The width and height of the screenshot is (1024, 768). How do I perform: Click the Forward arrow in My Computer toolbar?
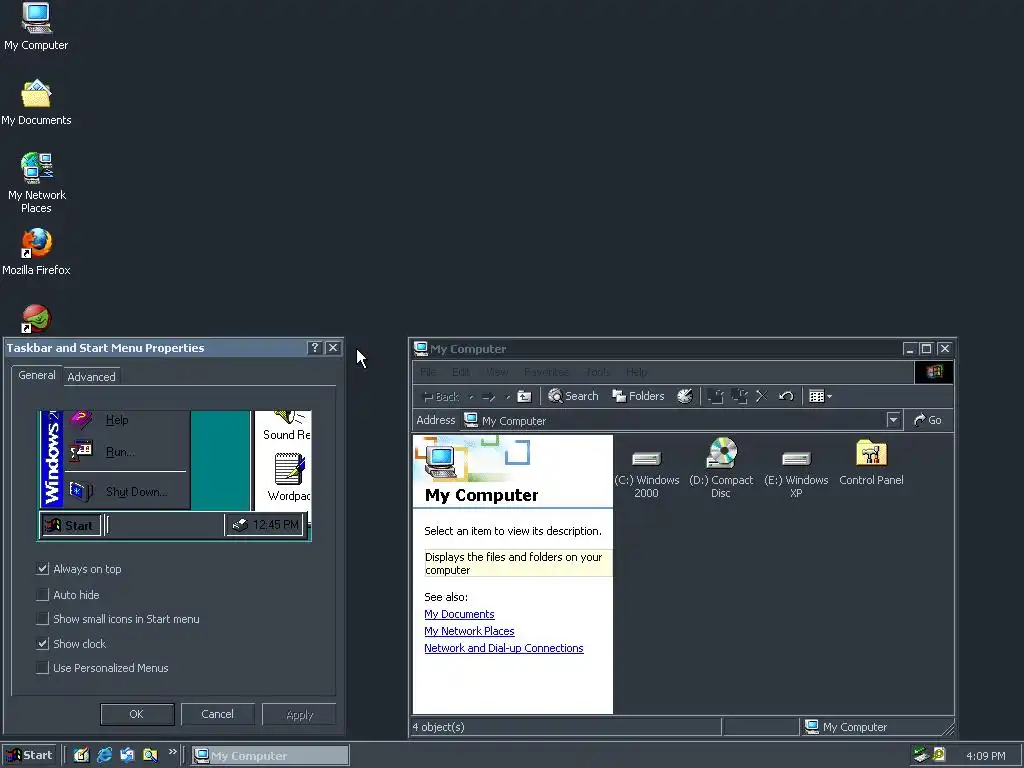489,396
